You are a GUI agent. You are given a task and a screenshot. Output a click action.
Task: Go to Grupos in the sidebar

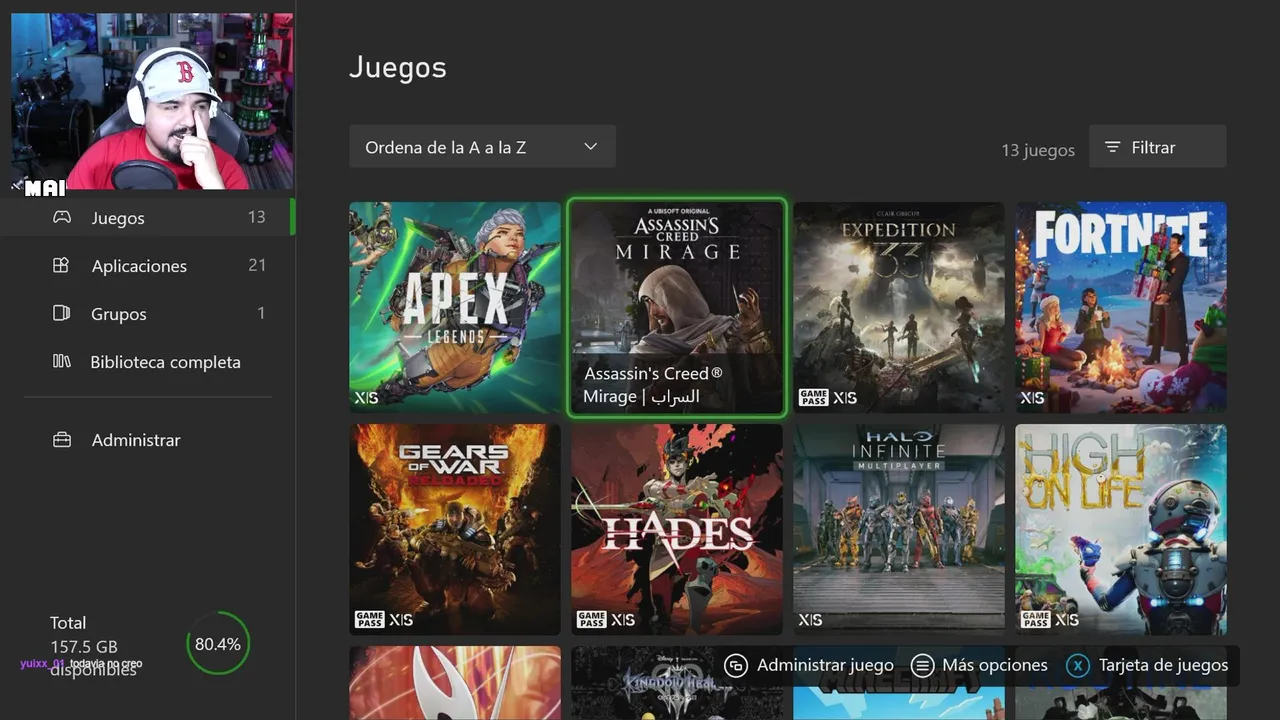pos(147,313)
